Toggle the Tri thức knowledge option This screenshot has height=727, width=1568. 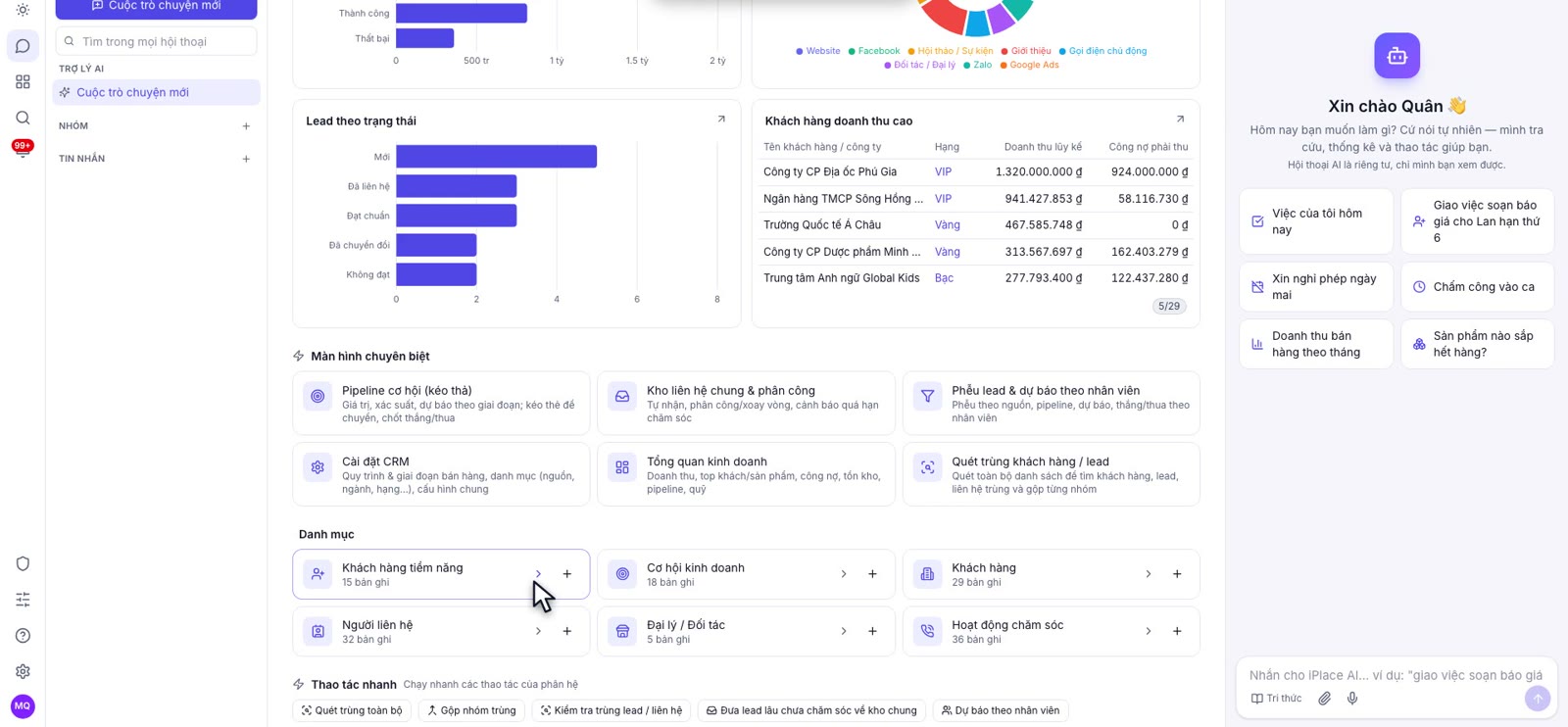1276,699
